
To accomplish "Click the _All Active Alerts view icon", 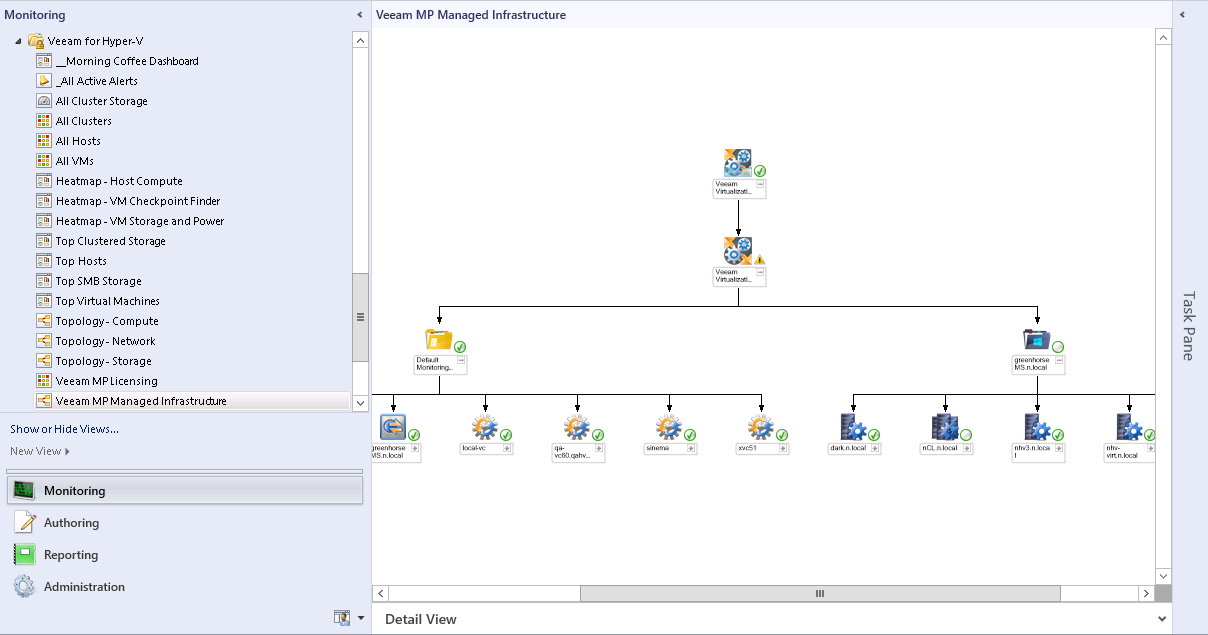I will (x=44, y=81).
